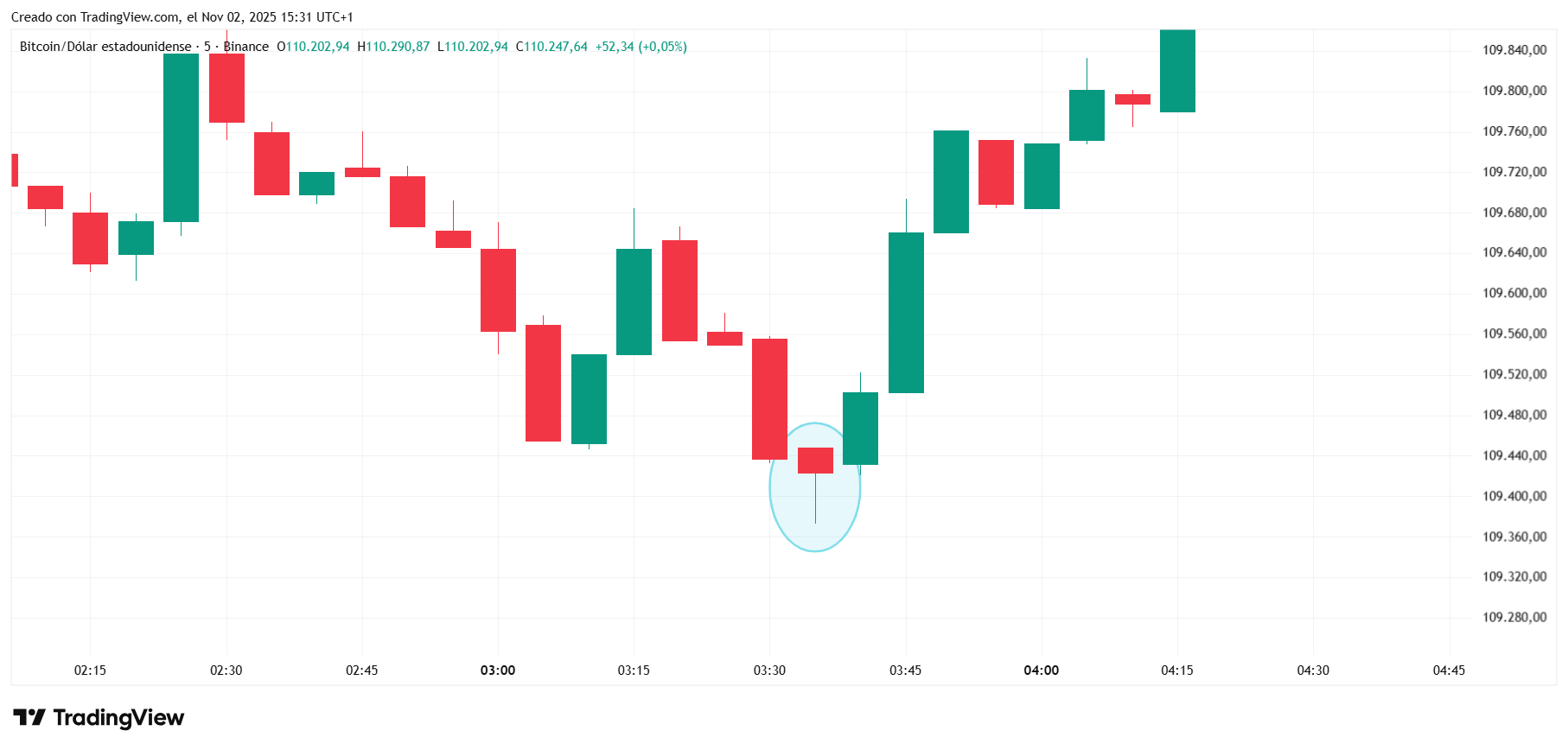This screenshot has height=750, width=1568.
Task: Click the 02:15 time axis label
Action: [90, 671]
